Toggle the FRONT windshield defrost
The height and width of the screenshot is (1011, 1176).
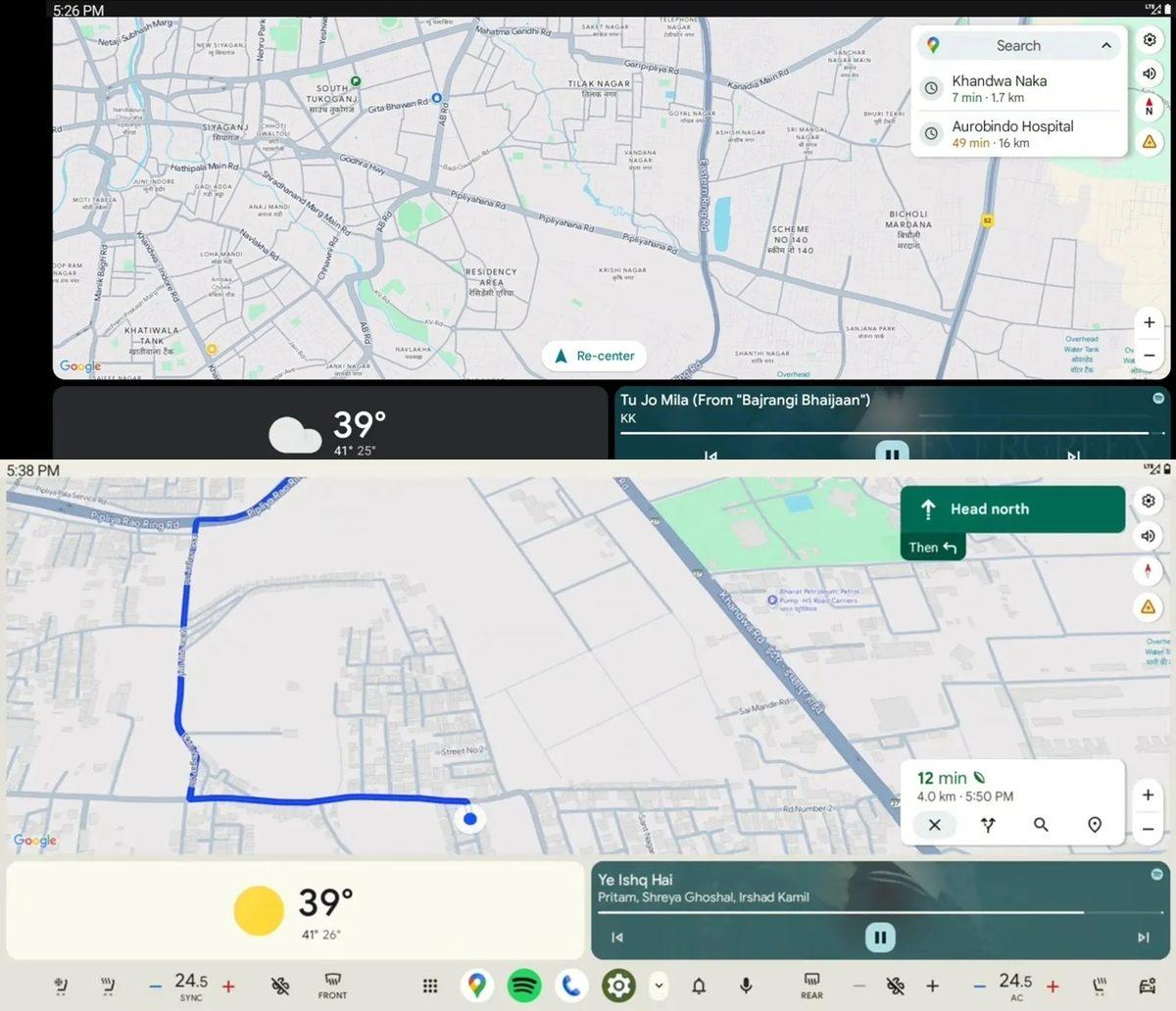tap(333, 986)
